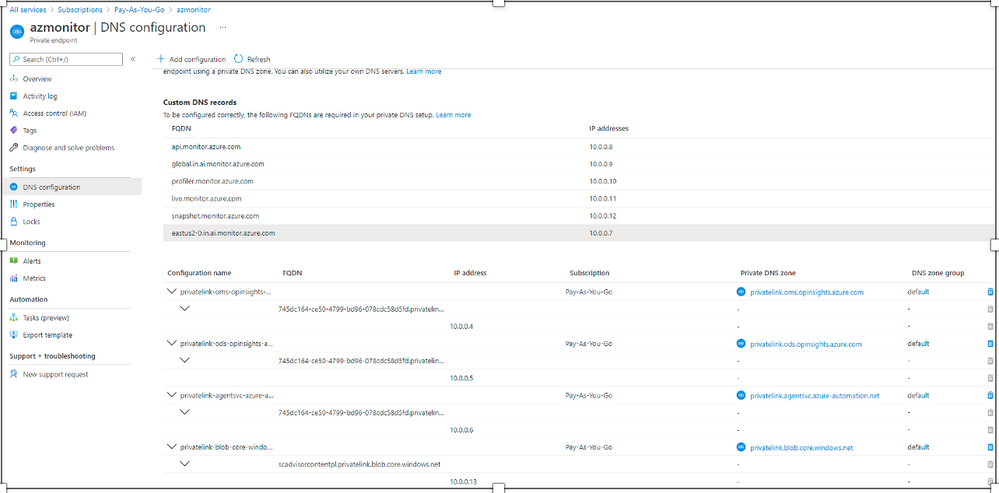
Task: Open privatelink.agentsvc.azure-automation.net zone link
Action: click(x=814, y=396)
